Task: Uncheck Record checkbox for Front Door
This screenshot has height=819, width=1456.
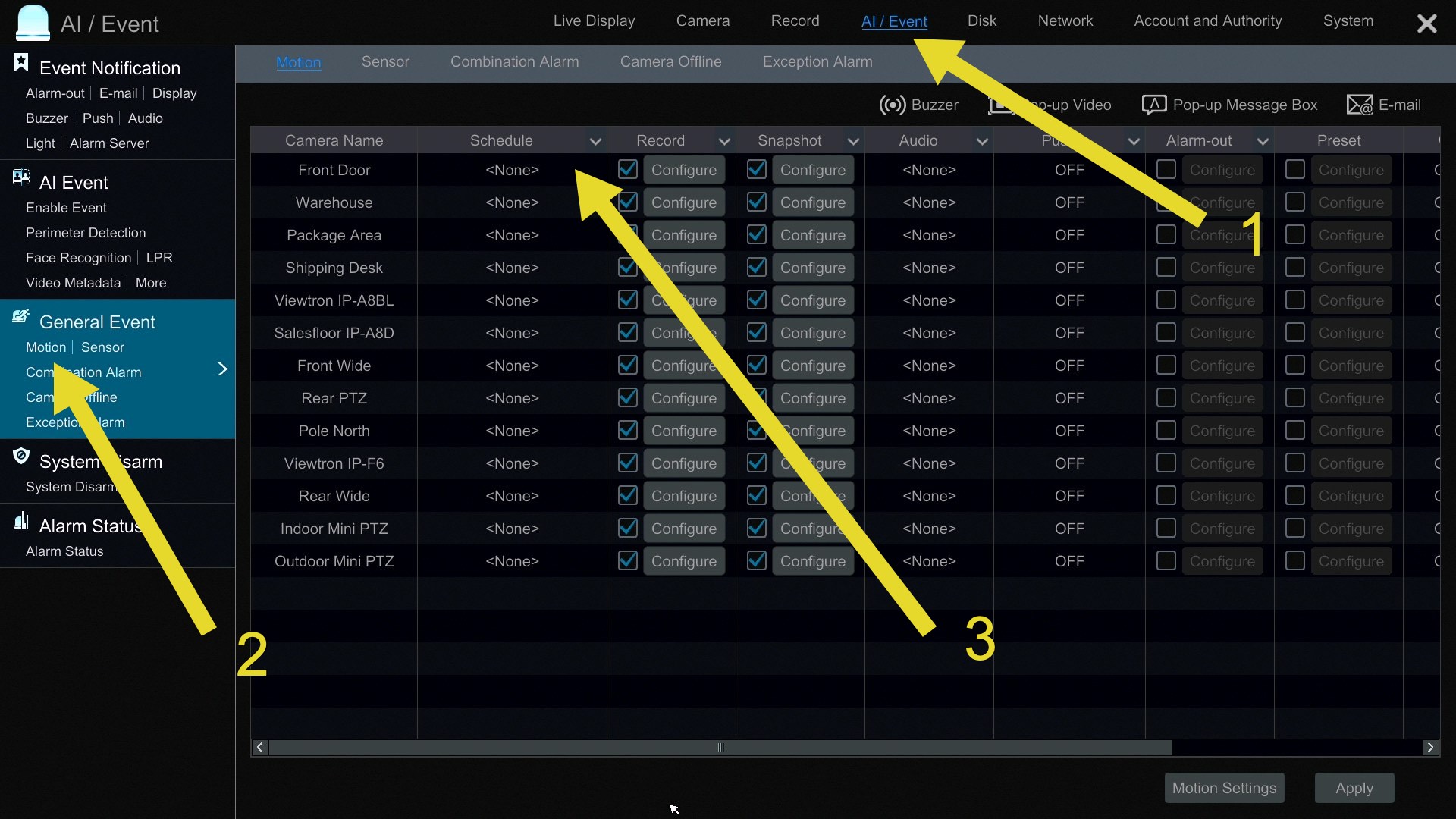Action: (x=627, y=169)
